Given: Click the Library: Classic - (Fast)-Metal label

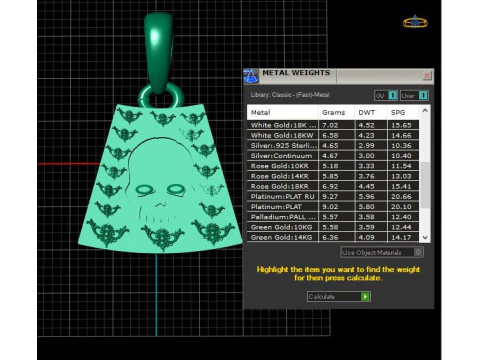Looking at the screenshot, I should click(x=290, y=95).
